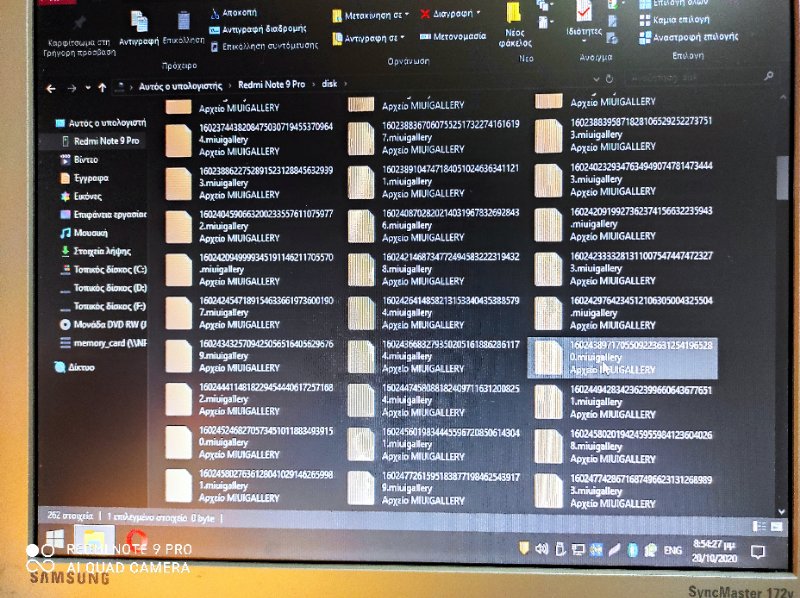Create a new folder with Νέος φάκελος
Image resolution: width=800 pixels, height=598 pixels.
click(x=514, y=25)
